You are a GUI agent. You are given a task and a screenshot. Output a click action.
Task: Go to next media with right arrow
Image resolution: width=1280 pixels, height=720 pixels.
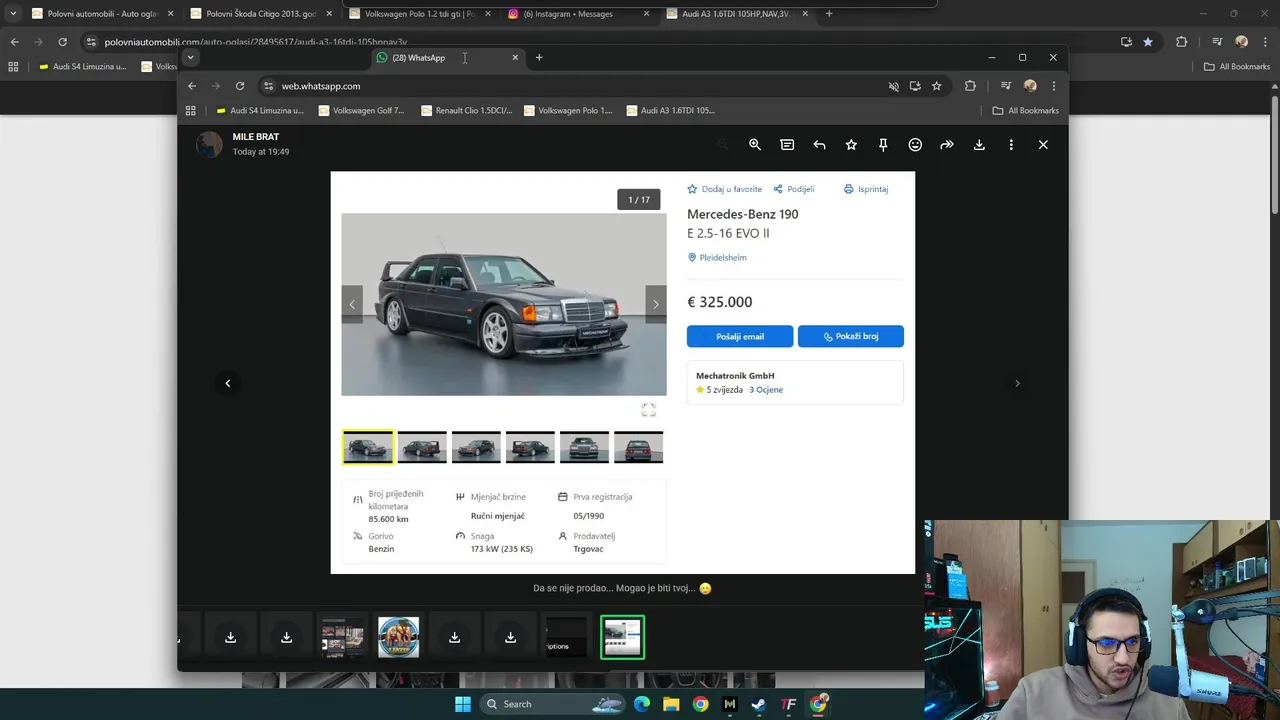(x=1017, y=383)
